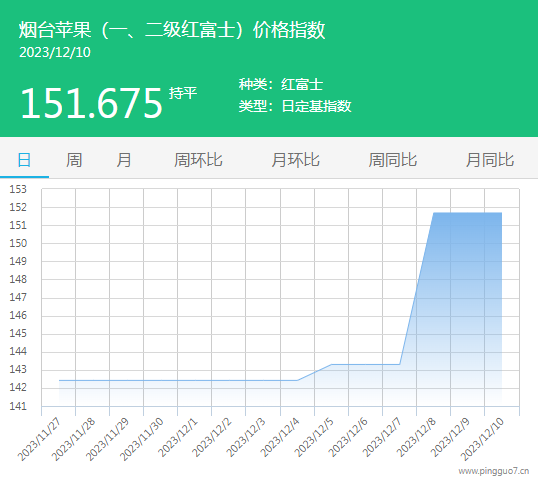
Task: Click the 类型: 日定基指数 label
Action: pyautogui.click(x=295, y=106)
